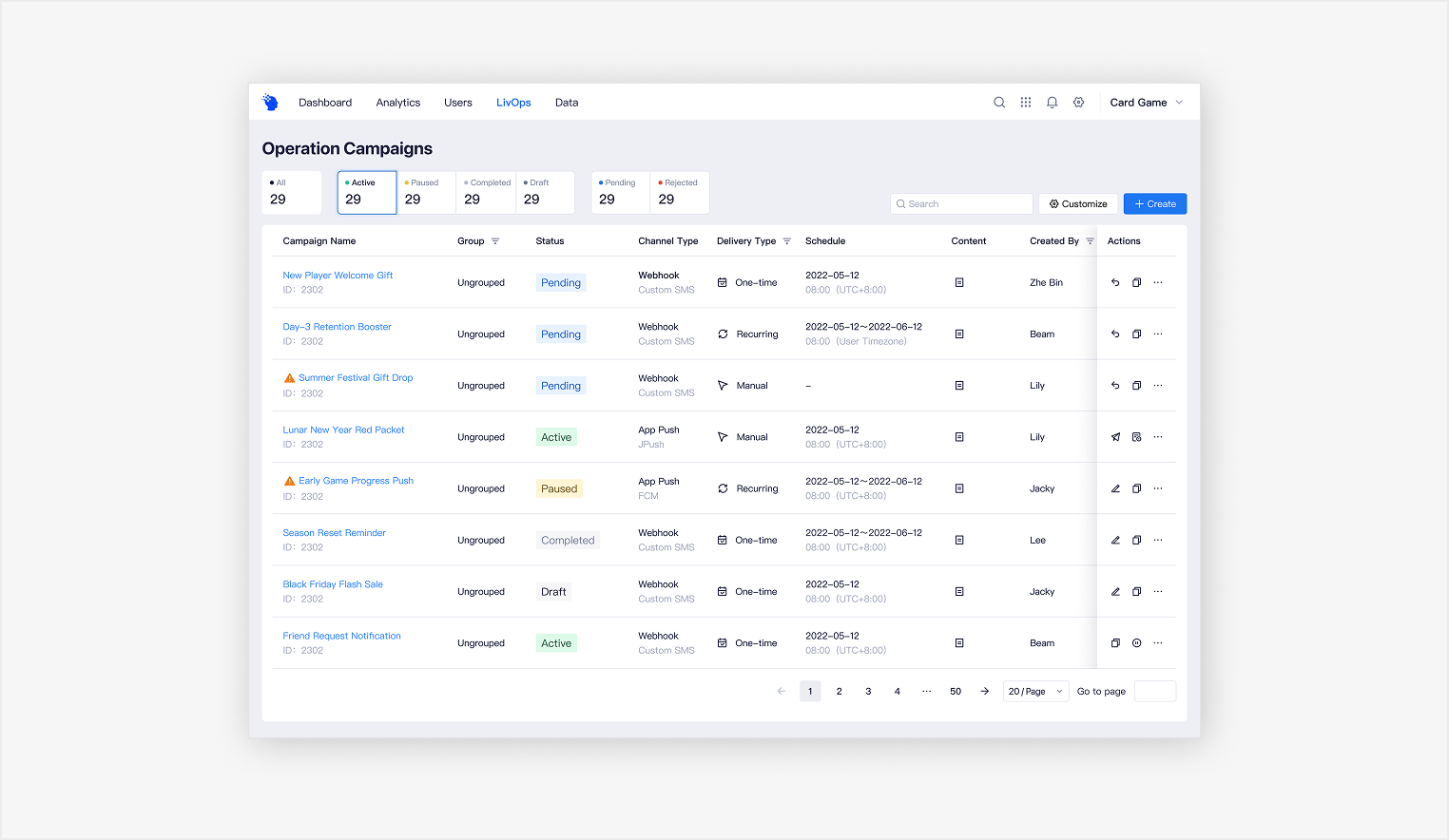This screenshot has width=1449, height=840.
Task: Edit the Early Game Progress Push campaign
Action: 1115,488
